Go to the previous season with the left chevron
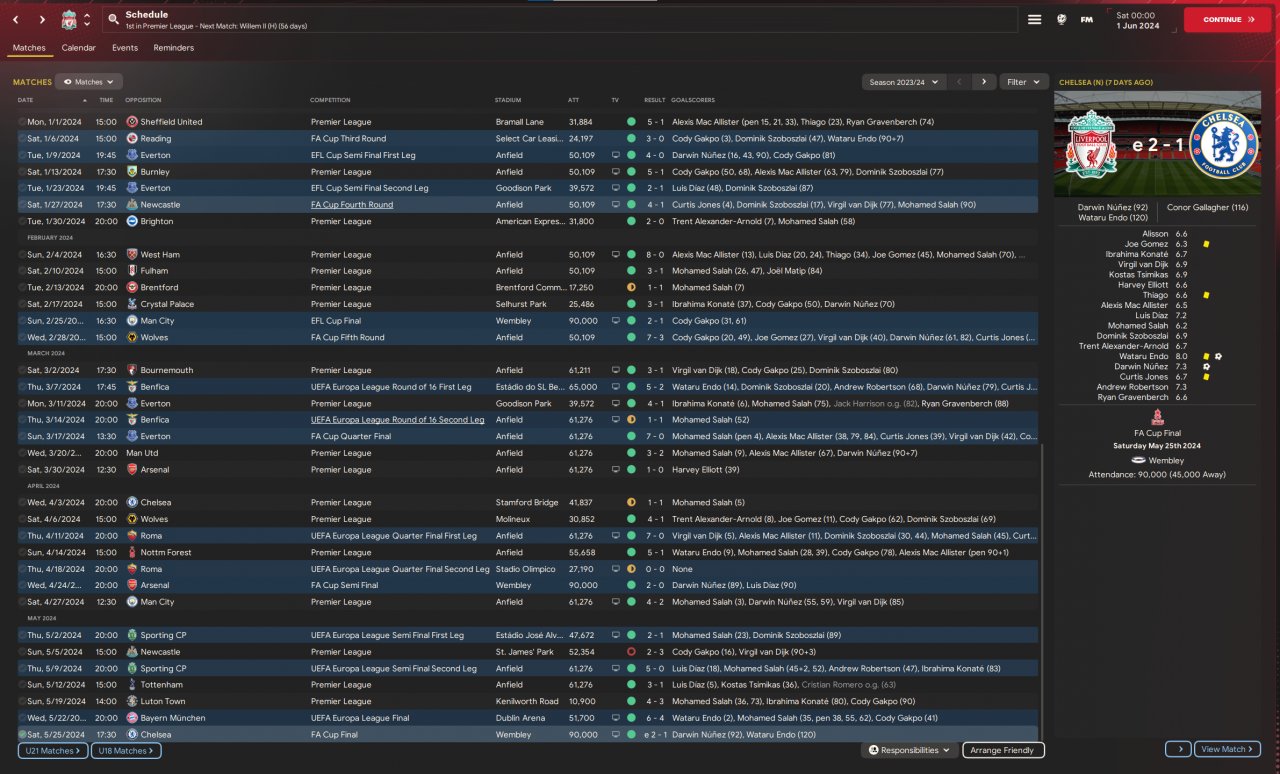 tap(959, 82)
